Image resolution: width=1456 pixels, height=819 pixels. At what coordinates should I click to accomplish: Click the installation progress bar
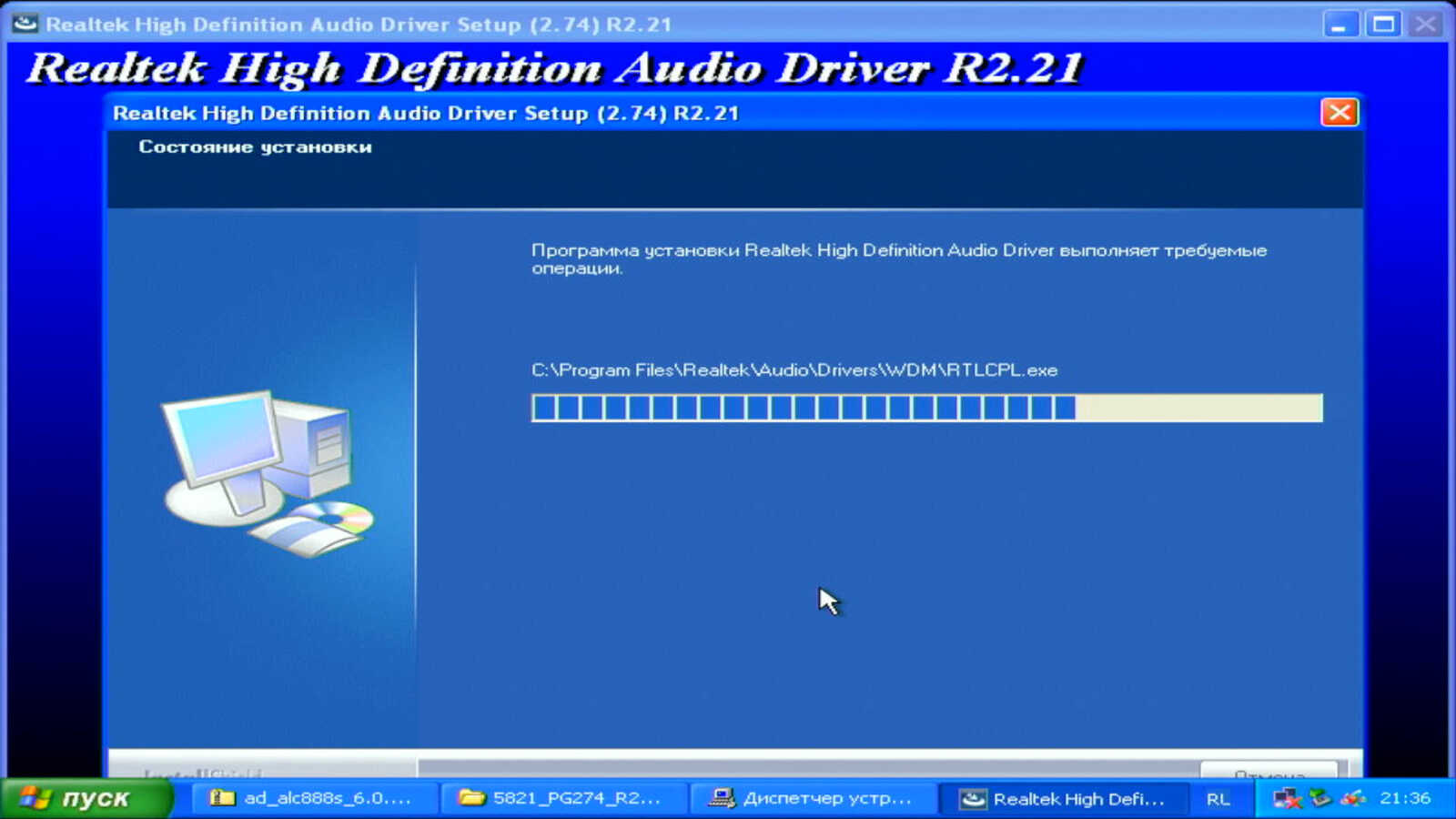click(x=926, y=408)
